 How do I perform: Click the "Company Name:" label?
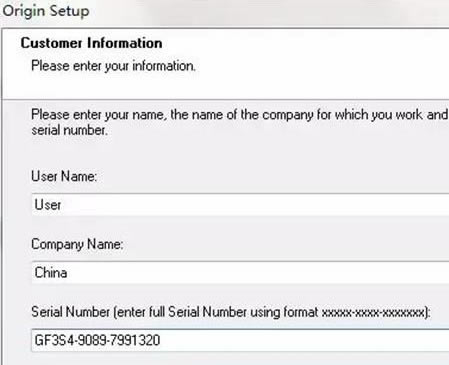point(77,244)
